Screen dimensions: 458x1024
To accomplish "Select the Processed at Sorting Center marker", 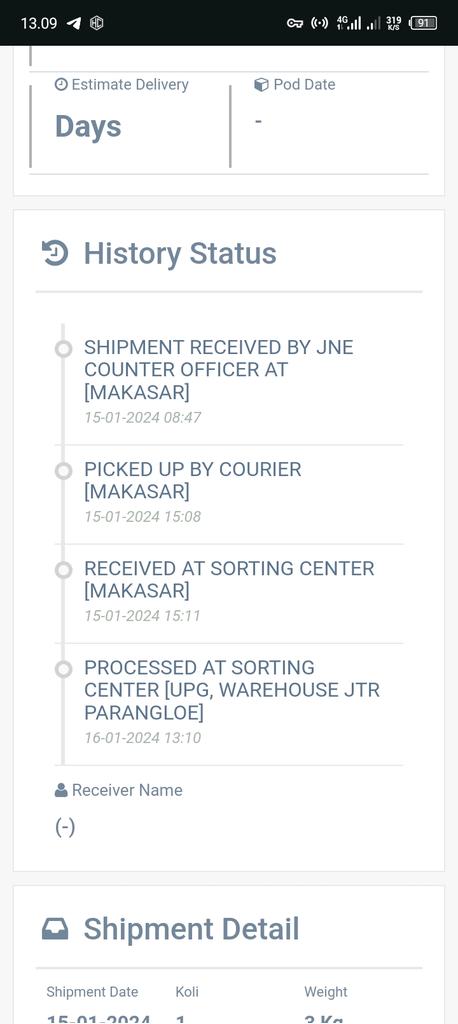I will 63,669.
